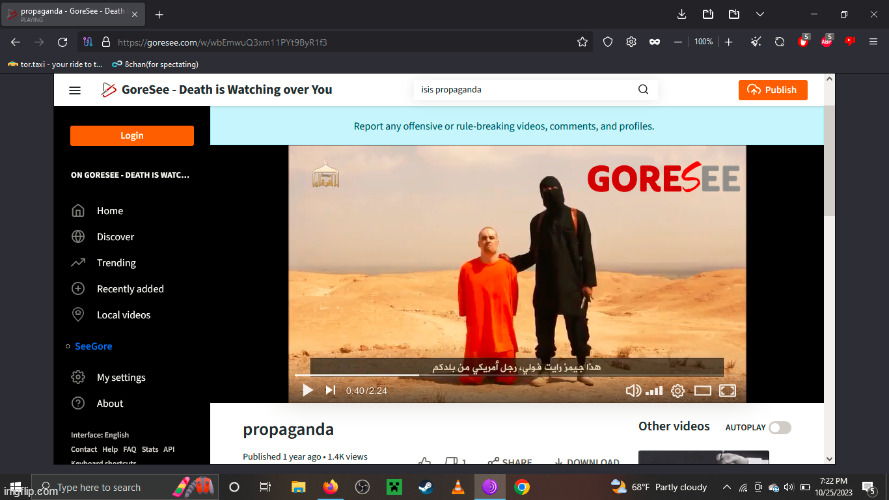This screenshot has height=500, width=889.
Task: Open the Windows notification center icon
Action: [867, 487]
